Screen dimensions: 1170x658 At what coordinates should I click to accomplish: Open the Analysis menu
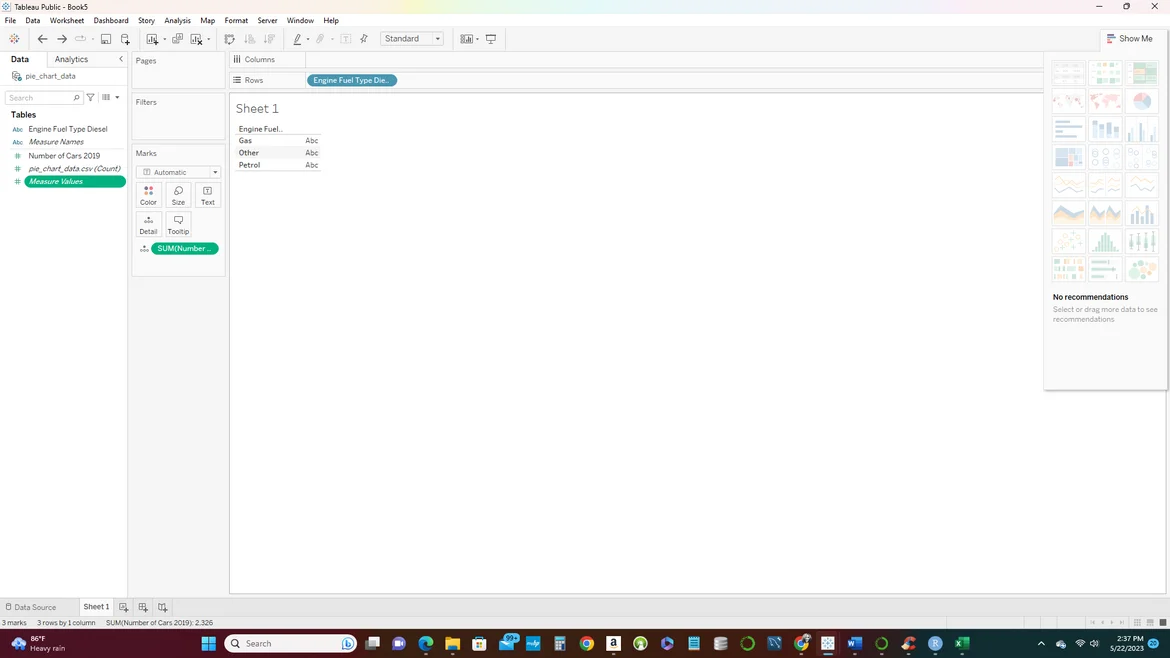click(x=177, y=20)
